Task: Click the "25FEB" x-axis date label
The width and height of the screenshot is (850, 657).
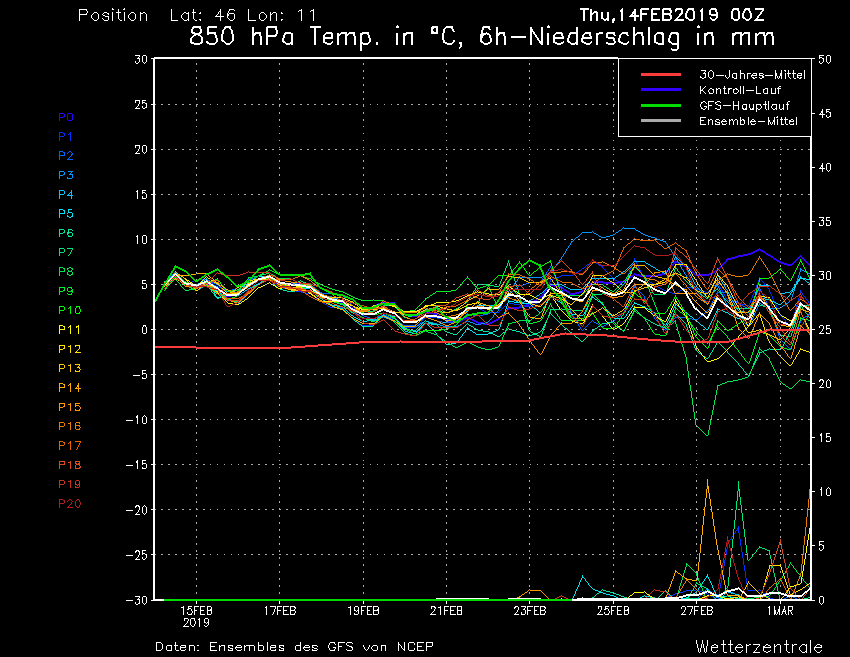Action: 613,611
